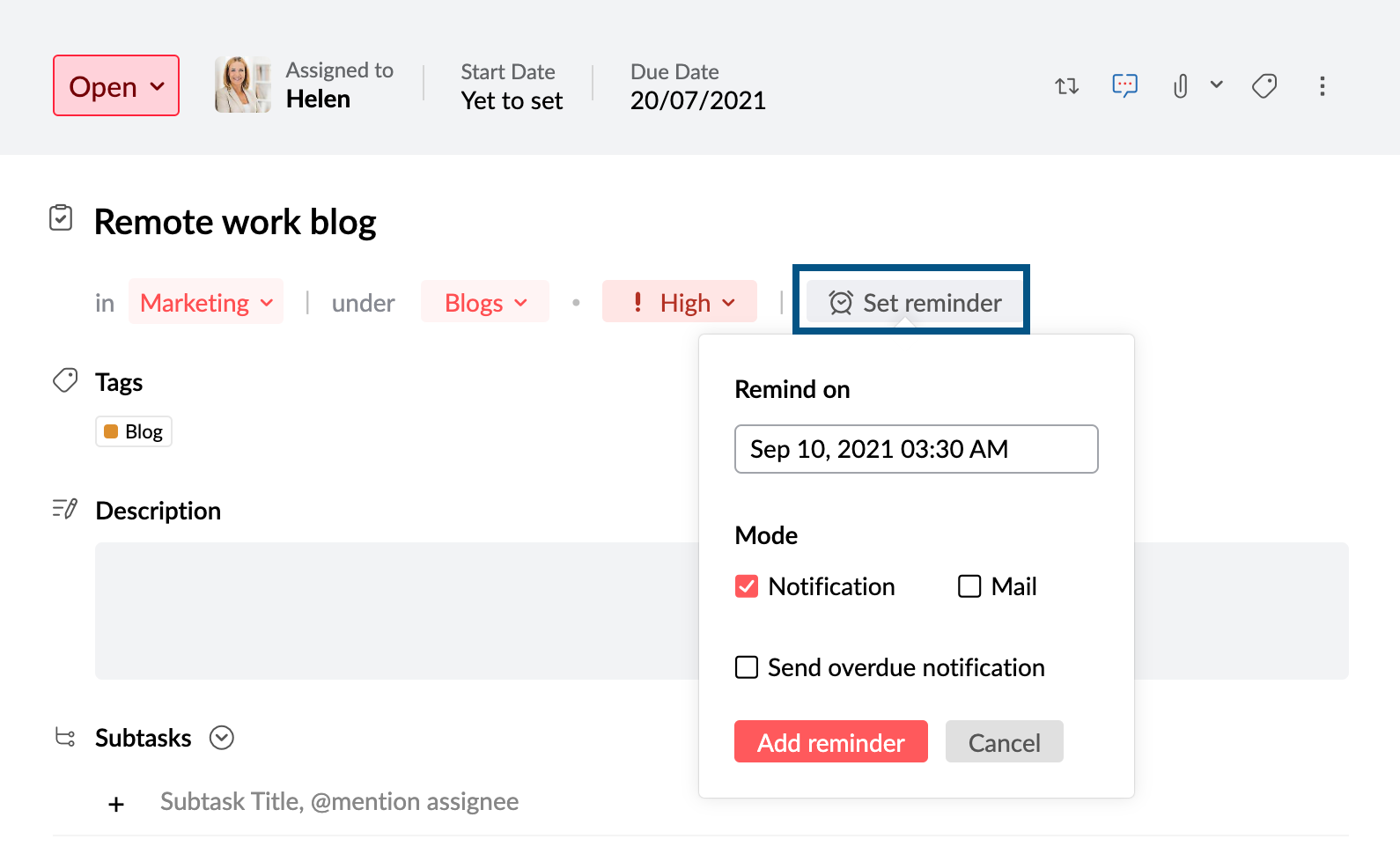Click the task clipboard icon beside title
This screenshot has width=1400, height=854.
point(61,217)
